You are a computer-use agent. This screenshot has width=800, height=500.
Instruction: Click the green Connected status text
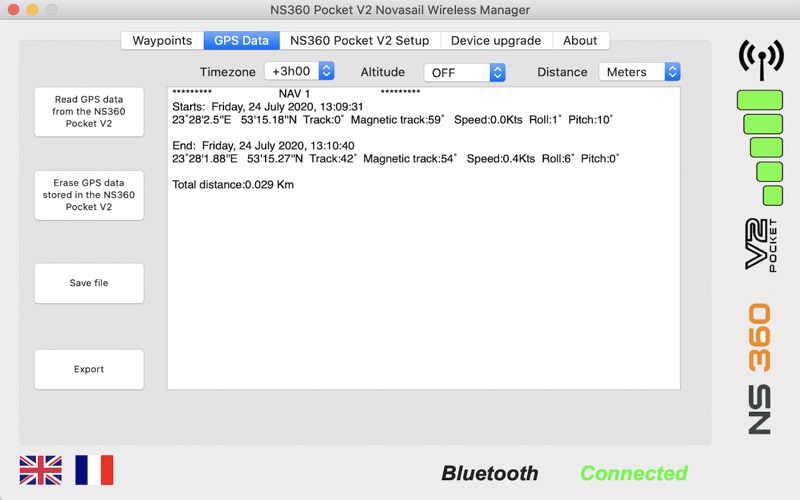click(634, 473)
